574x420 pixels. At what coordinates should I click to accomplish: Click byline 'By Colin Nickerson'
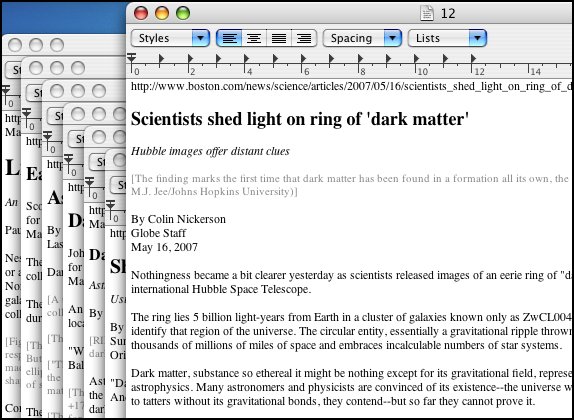coord(178,219)
